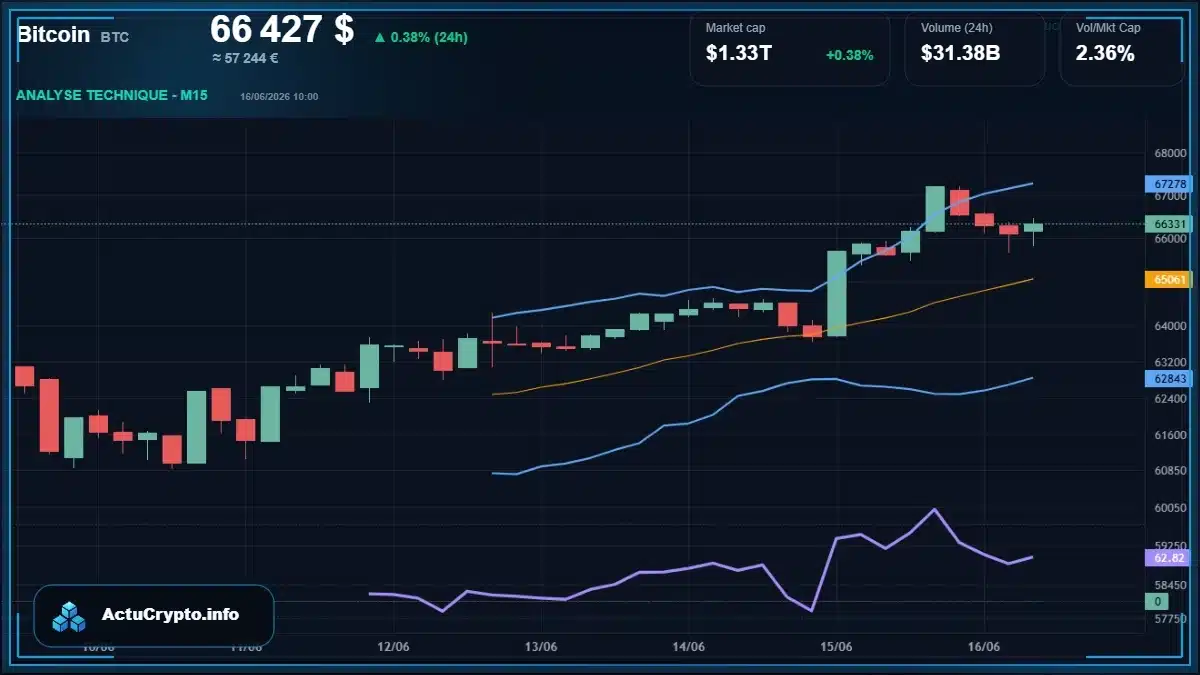Click the purple 62.82 RSI tag
Screen dimensions: 1200x675
[1169, 557]
